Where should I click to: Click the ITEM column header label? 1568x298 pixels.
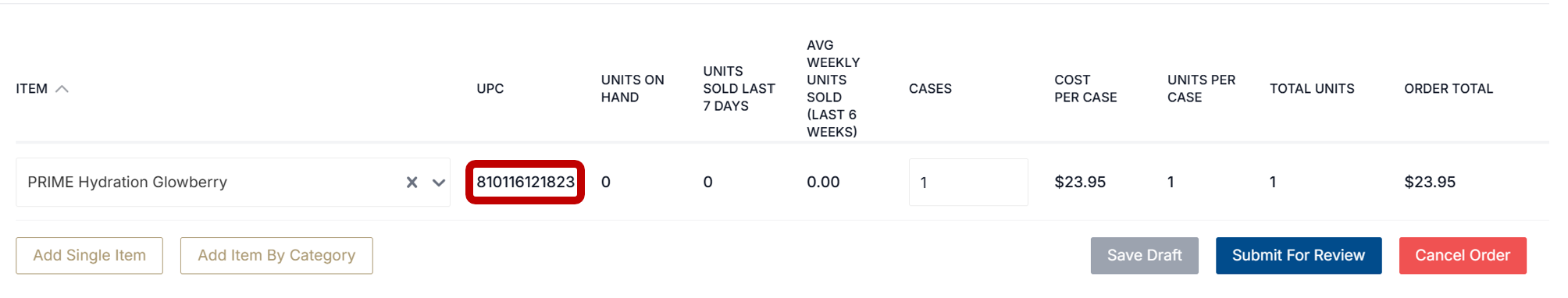pyautogui.click(x=32, y=89)
